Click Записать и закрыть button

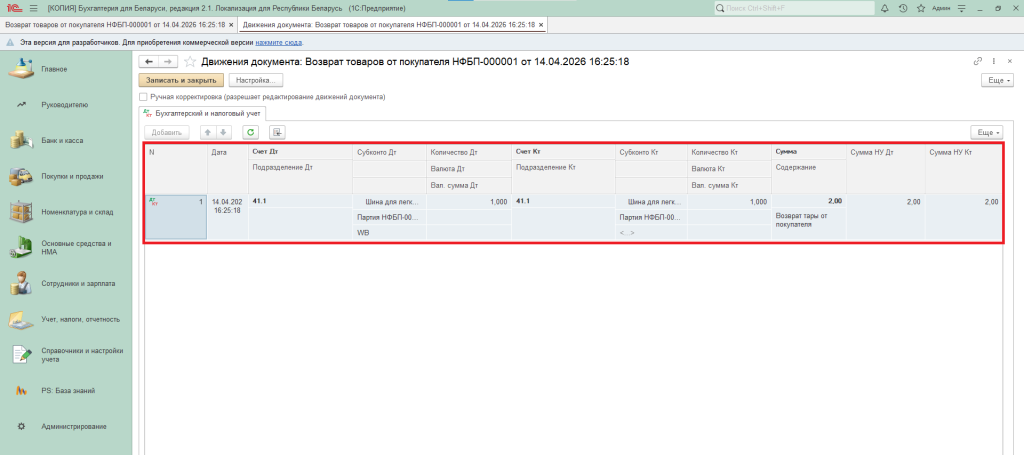point(181,79)
